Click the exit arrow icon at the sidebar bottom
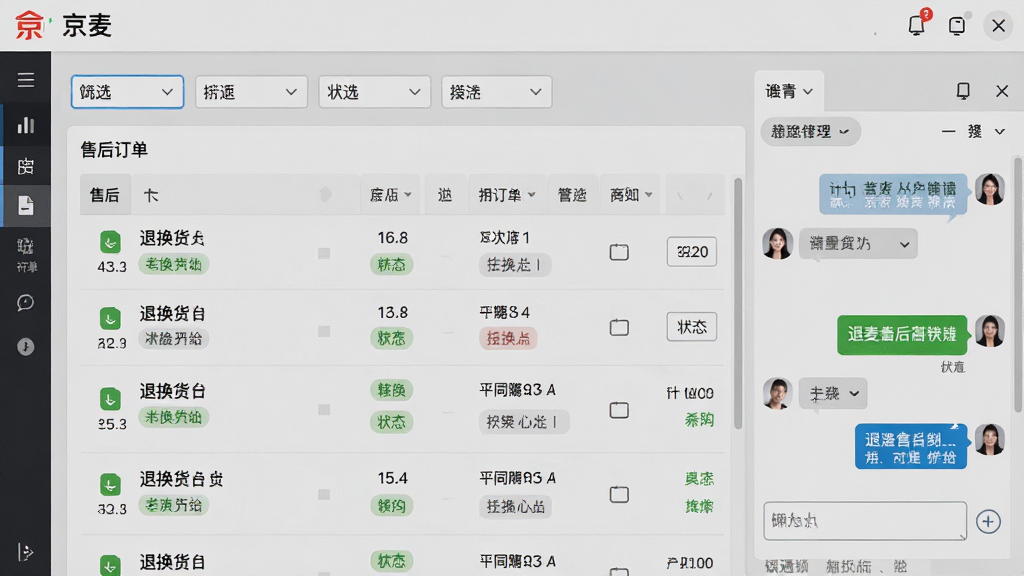Screen dimensions: 1024x576 [x=25, y=552]
